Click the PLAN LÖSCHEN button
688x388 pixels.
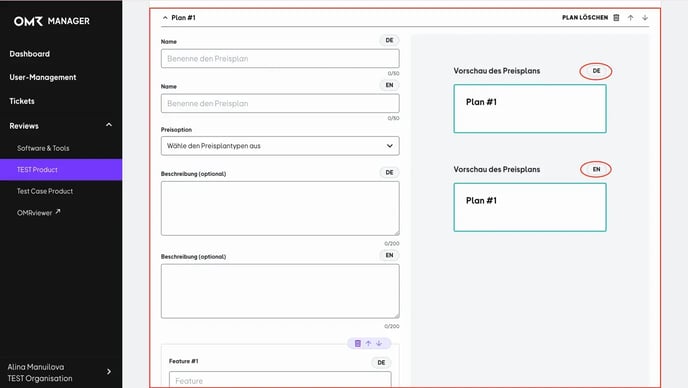(x=585, y=18)
